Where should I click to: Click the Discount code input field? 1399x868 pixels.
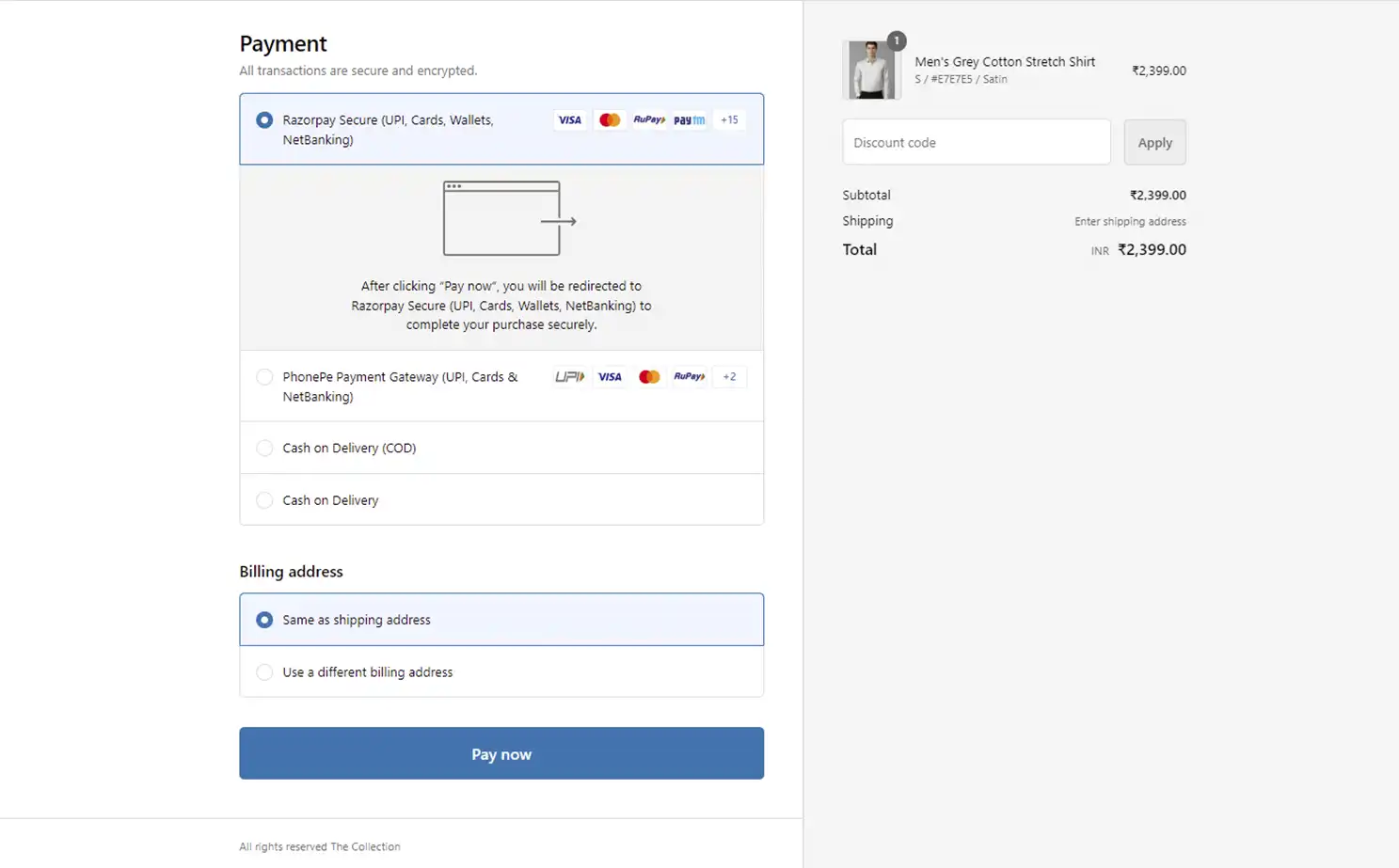click(x=976, y=142)
